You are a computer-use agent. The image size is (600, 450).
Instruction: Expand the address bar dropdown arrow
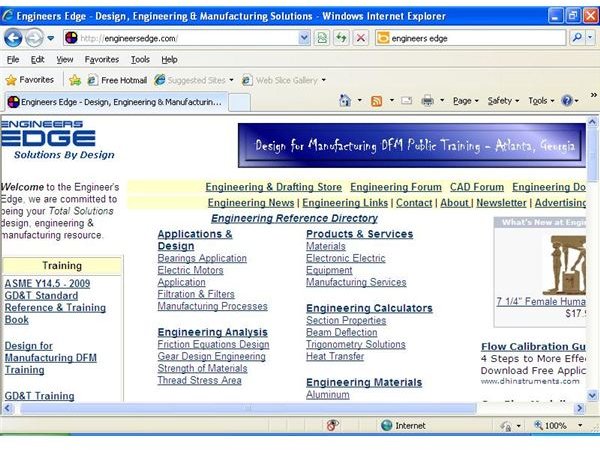coord(304,38)
